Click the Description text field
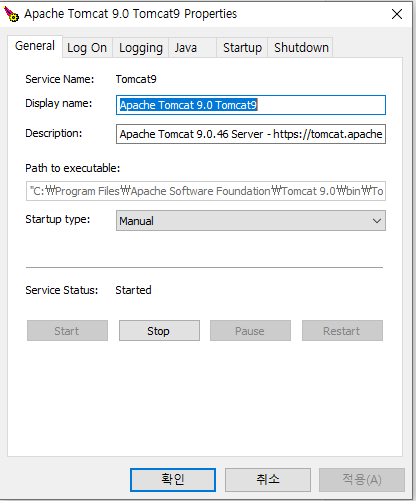Image resolution: width=416 pixels, height=501 pixels. [251, 134]
